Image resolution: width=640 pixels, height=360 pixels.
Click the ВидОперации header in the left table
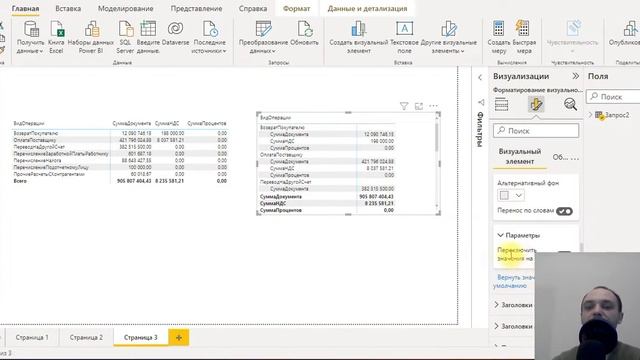pyautogui.click(x=29, y=123)
